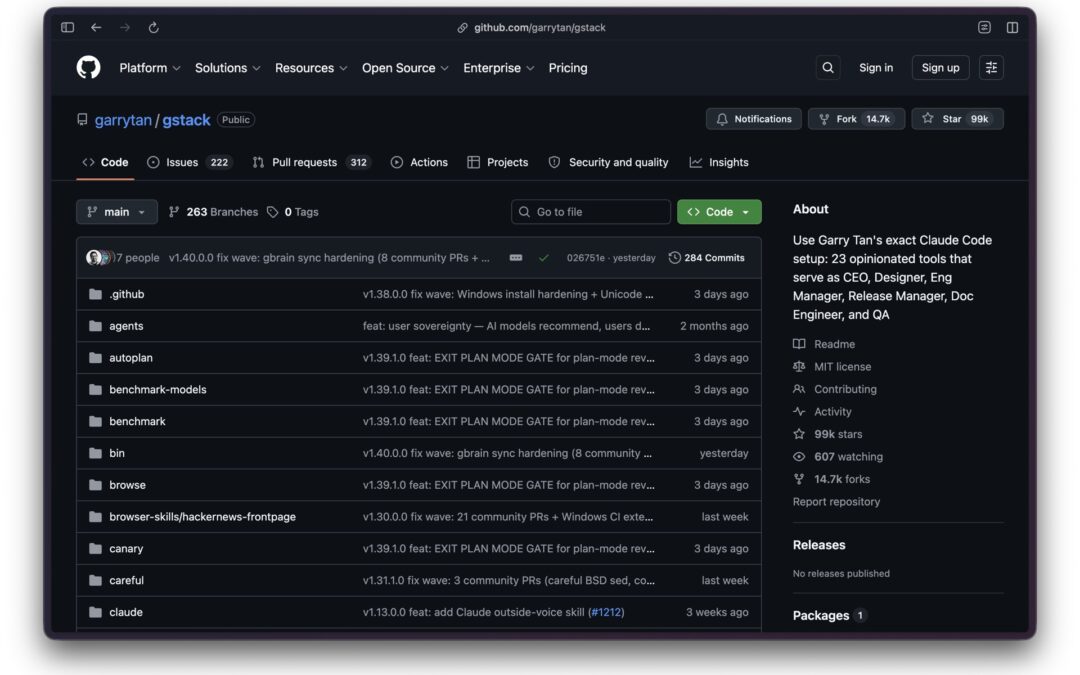
Task: Open the careful folder
Action: (x=127, y=581)
